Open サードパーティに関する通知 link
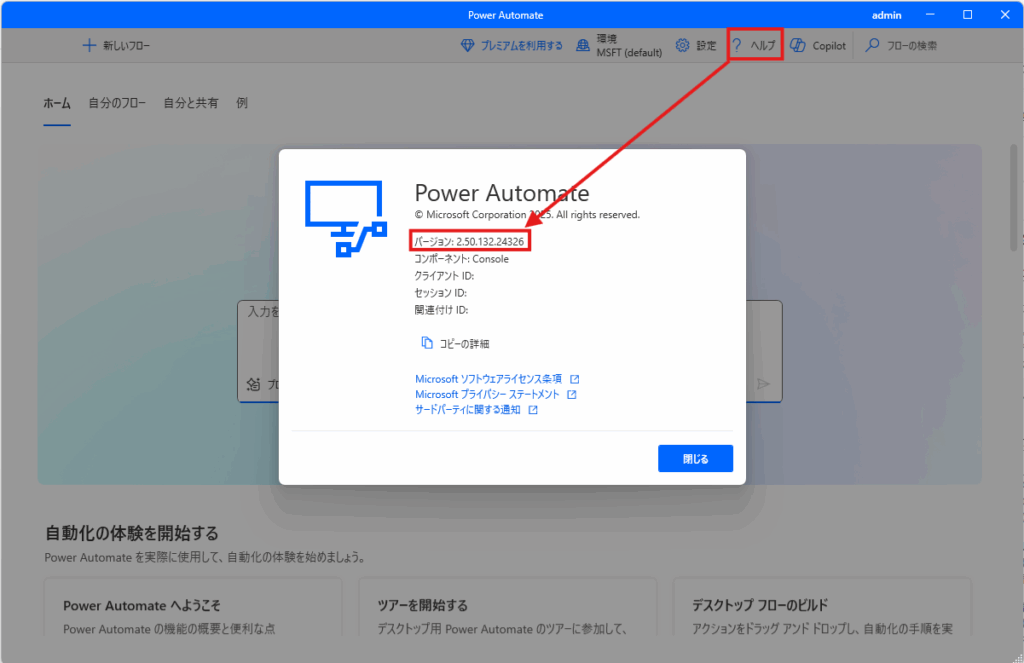The height and width of the screenshot is (663, 1024). pos(468,410)
